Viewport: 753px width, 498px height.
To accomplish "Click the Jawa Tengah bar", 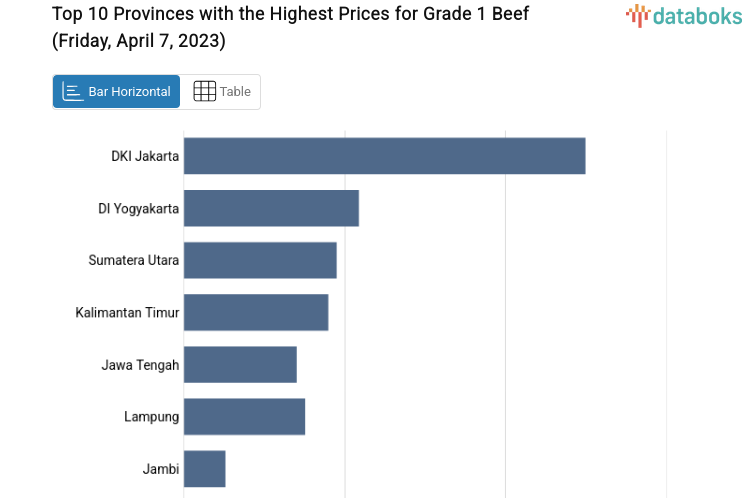I will pos(240,364).
